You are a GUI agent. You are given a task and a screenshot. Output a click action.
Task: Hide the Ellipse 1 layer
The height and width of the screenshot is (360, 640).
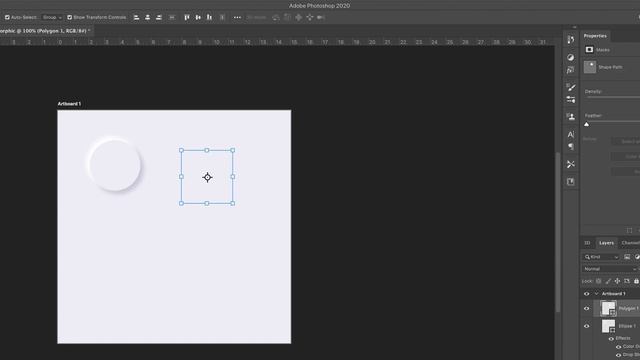[x=587, y=326]
